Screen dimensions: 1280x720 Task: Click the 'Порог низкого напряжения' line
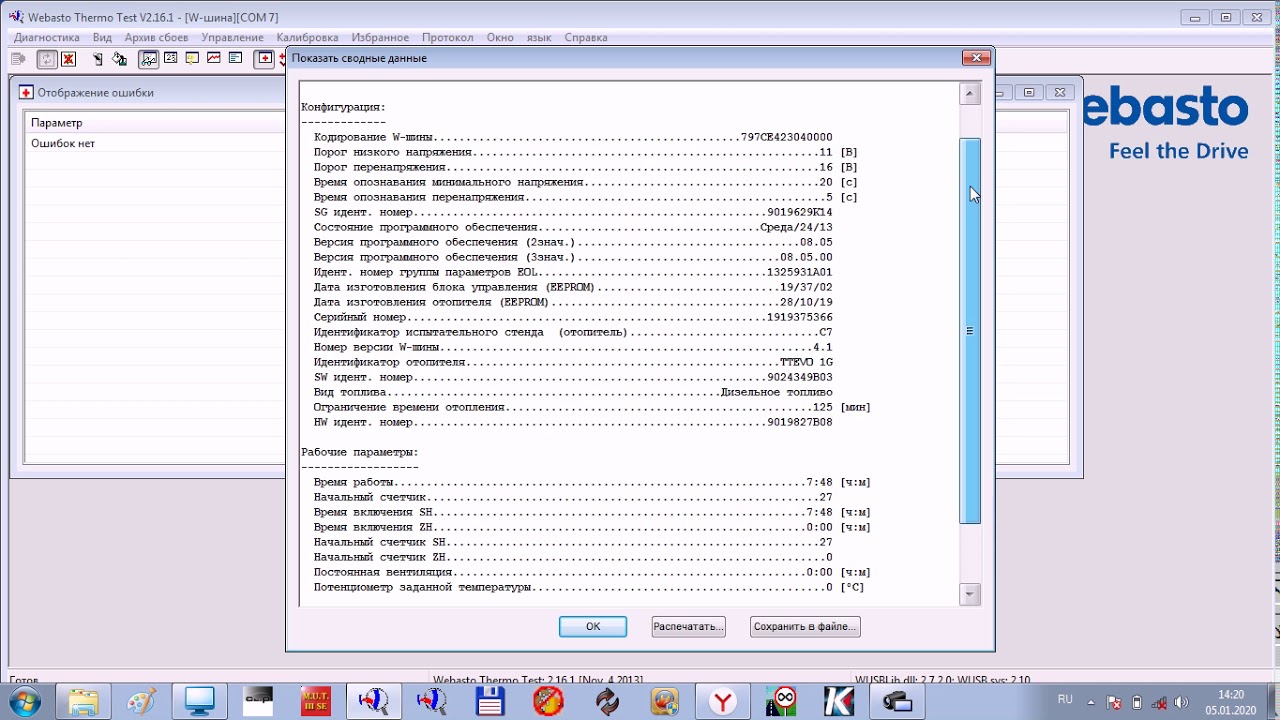(x=585, y=152)
